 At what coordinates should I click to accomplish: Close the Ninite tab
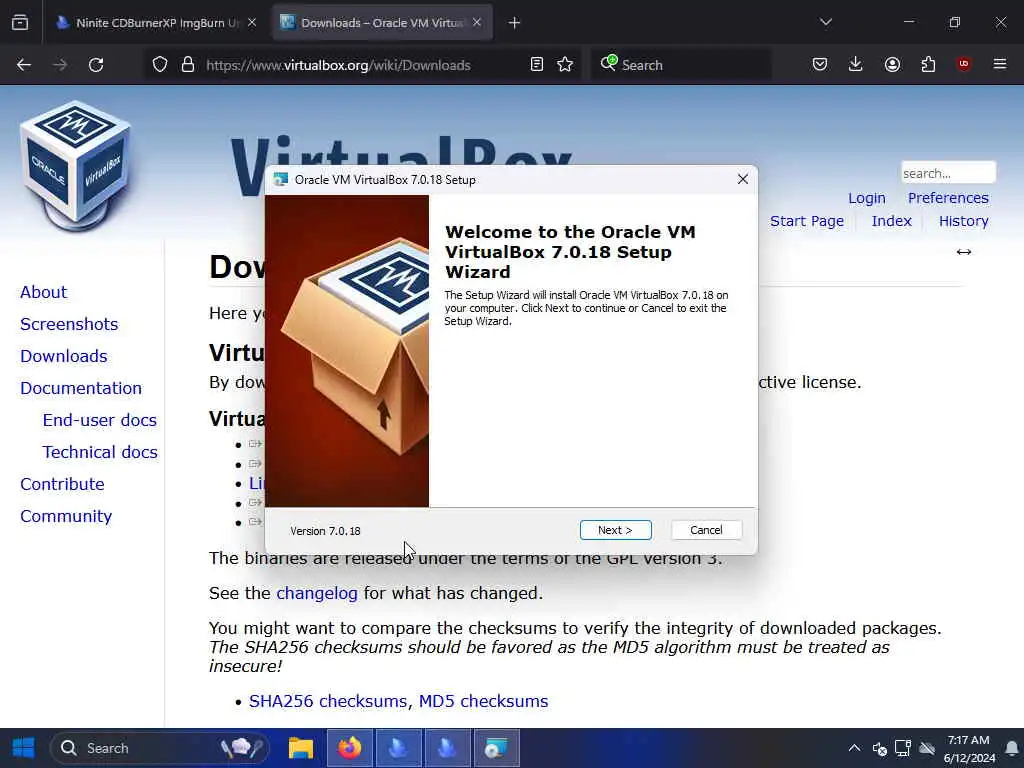[x=252, y=23]
